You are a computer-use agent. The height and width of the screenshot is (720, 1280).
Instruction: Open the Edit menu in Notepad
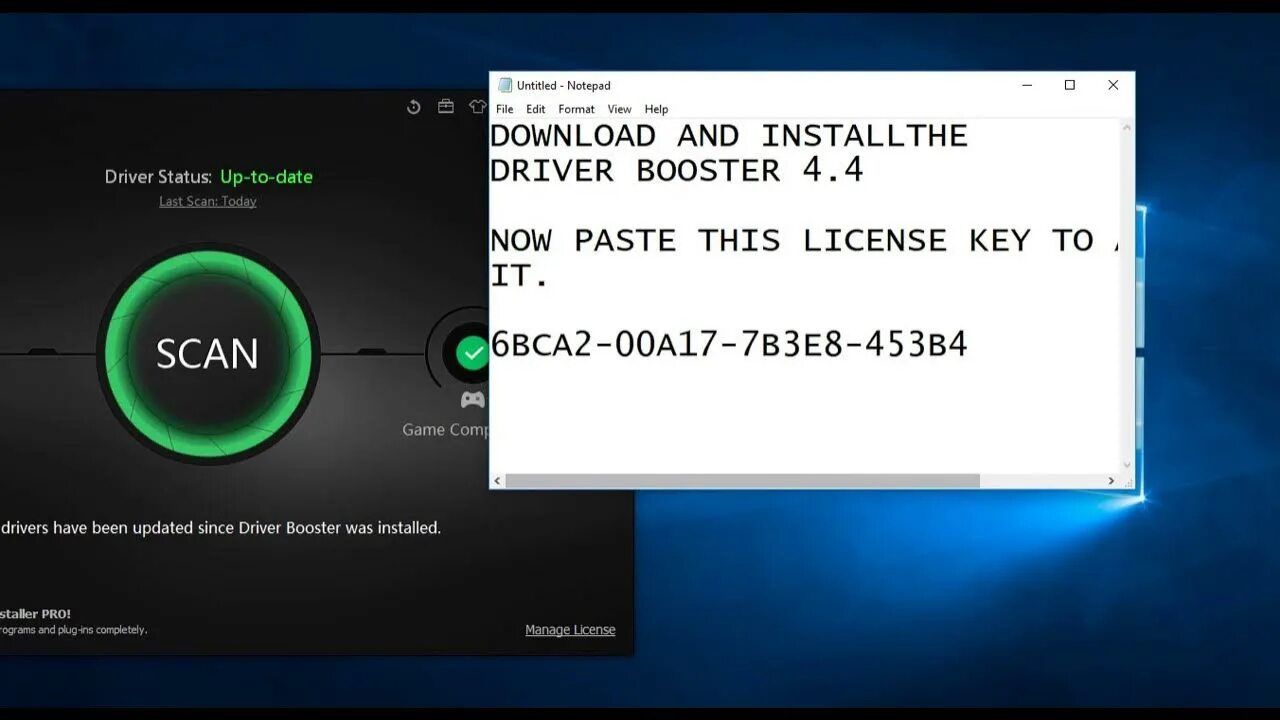click(536, 109)
